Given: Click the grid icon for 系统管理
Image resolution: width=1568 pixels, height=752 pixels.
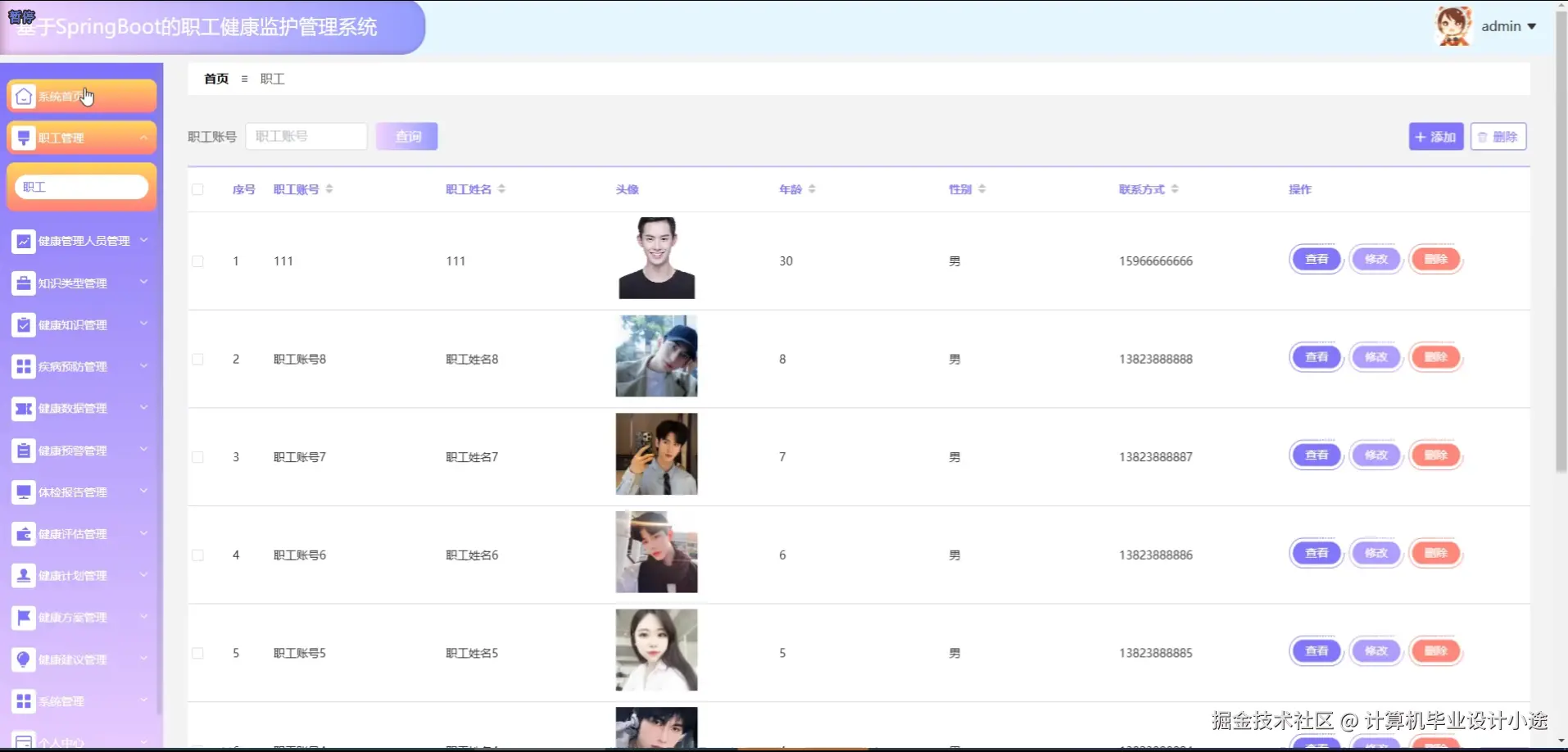Looking at the screenshot, I should pyautogui.click(x=24, y=701).
